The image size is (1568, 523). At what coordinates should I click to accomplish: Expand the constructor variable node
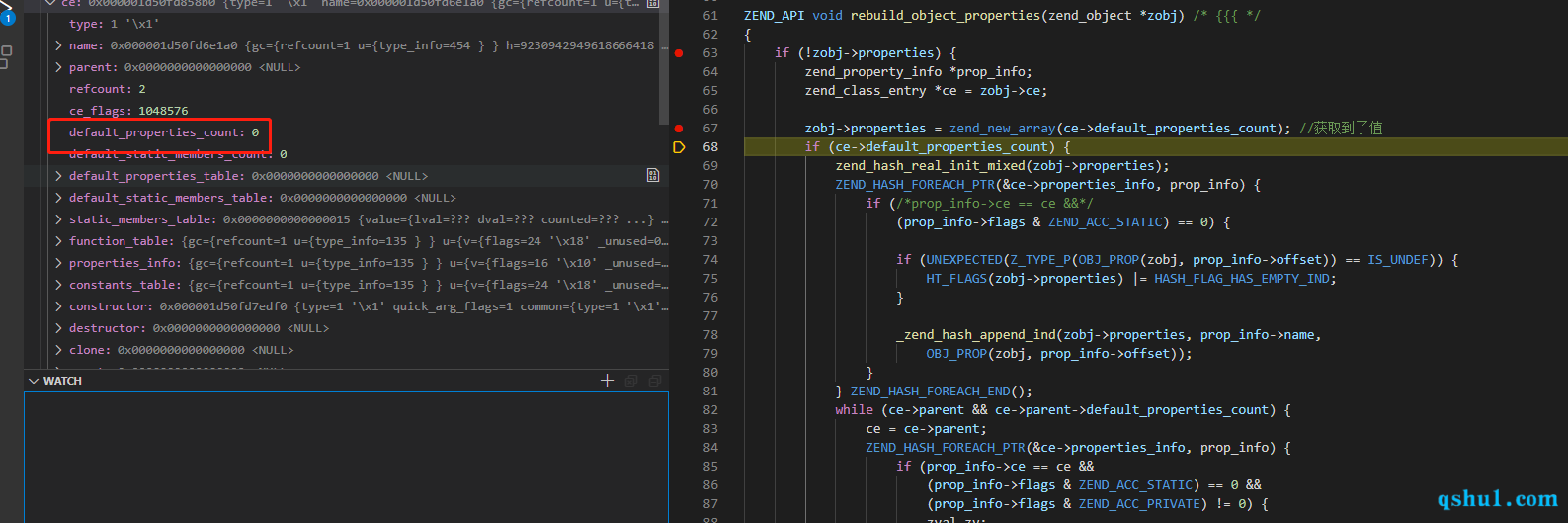[59, 306]
